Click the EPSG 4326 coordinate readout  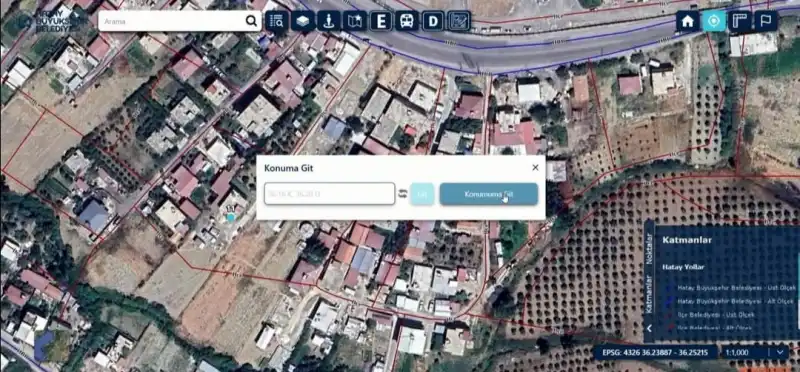(655, 352)
